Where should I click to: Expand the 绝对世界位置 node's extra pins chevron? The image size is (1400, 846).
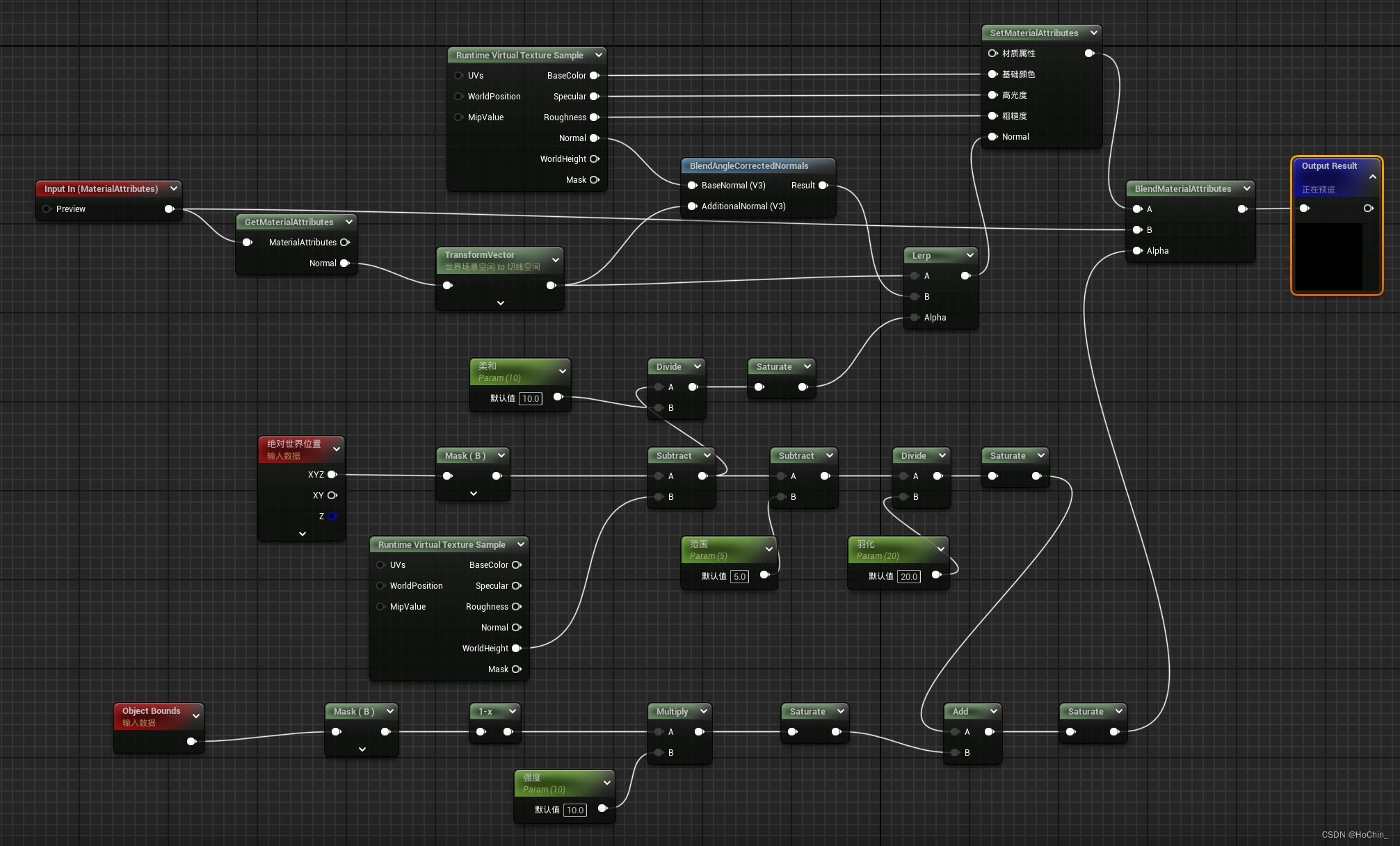pyautogui.click(x=302, y=534)
